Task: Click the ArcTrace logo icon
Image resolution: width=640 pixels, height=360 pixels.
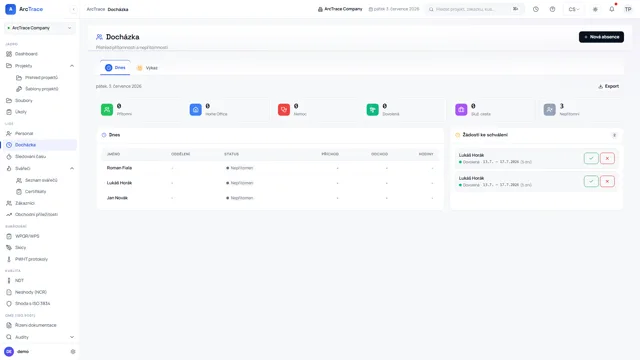Action: click(10, 9)
